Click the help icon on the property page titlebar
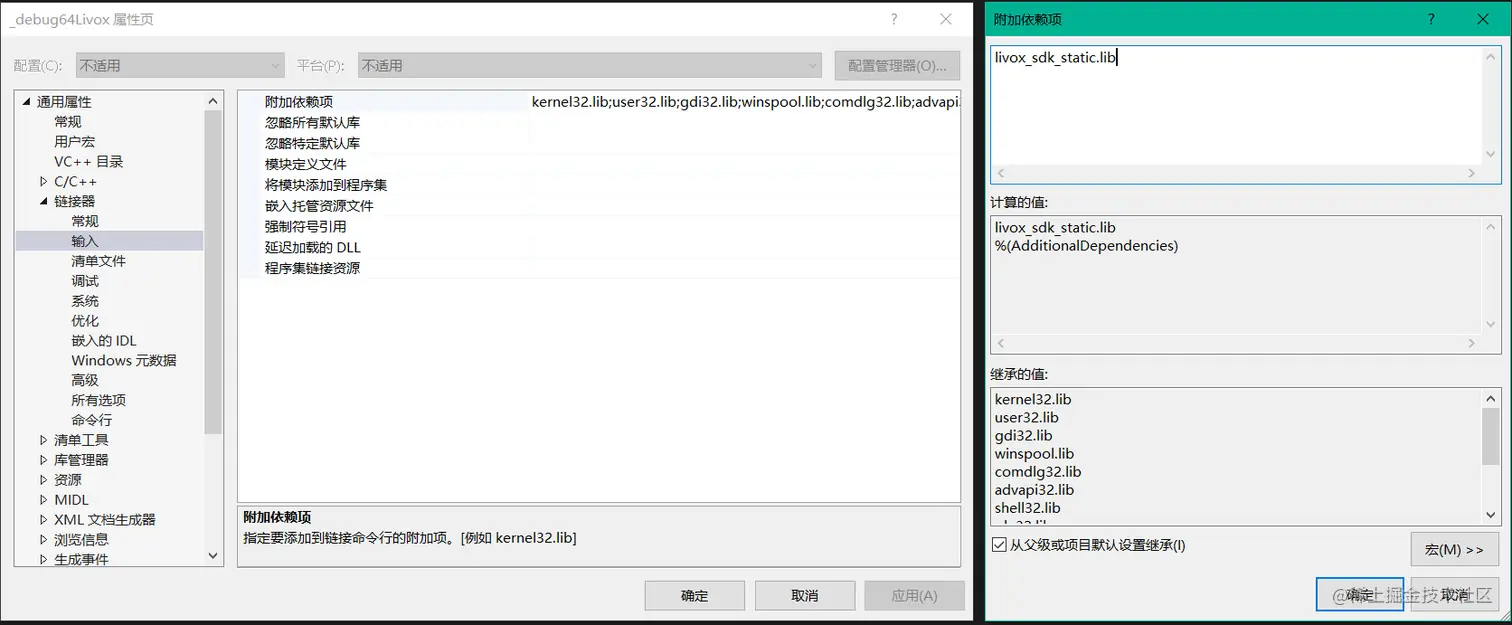Viewport: 1512px width, 625px height. [893, 19]
